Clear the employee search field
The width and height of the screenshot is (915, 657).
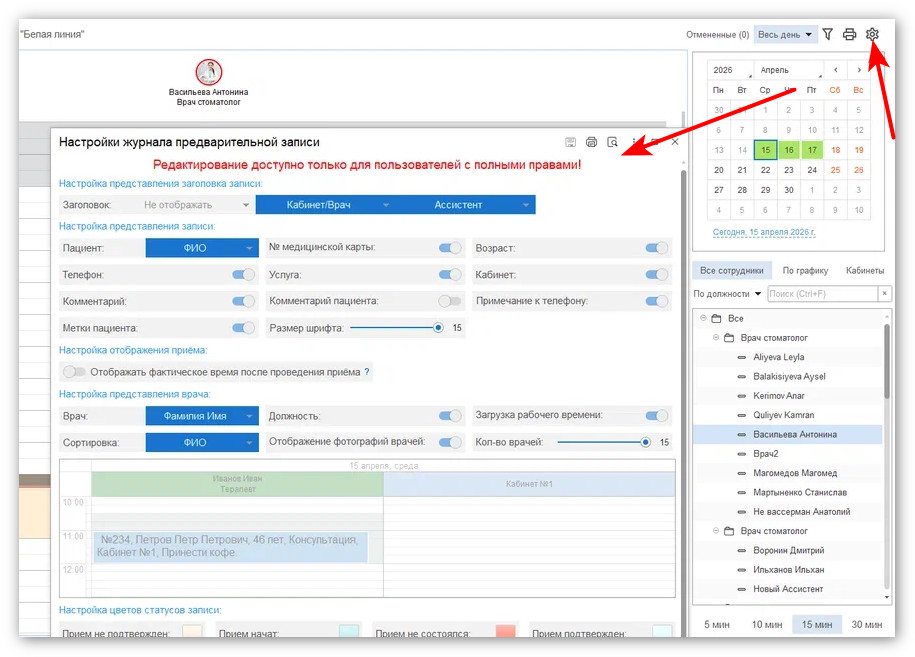883,294
